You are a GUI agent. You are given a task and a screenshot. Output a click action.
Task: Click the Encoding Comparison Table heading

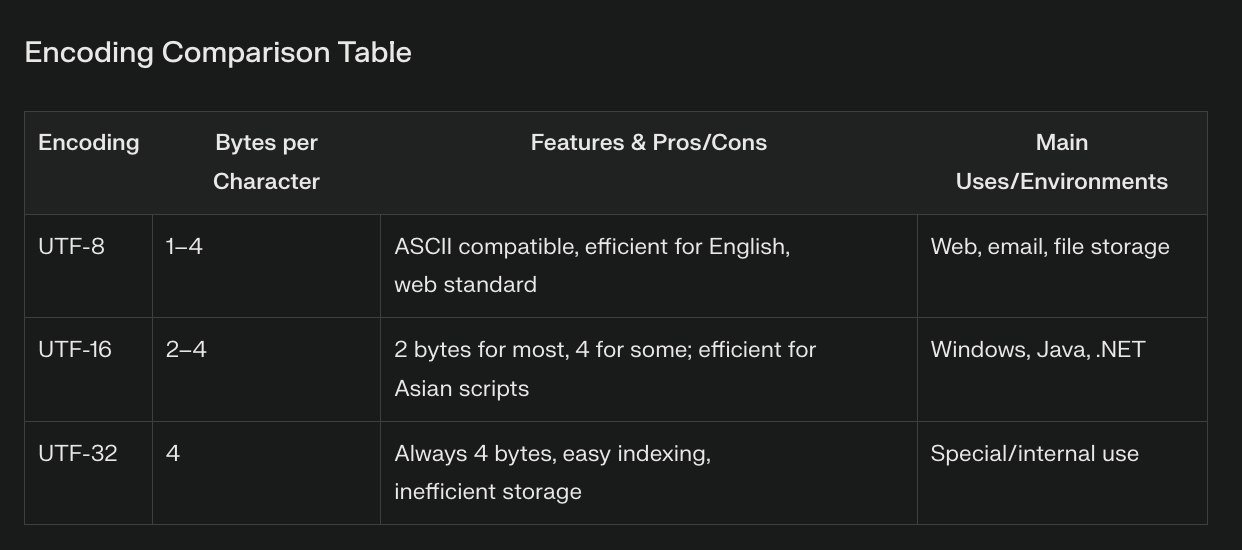(x=218, y=52)
